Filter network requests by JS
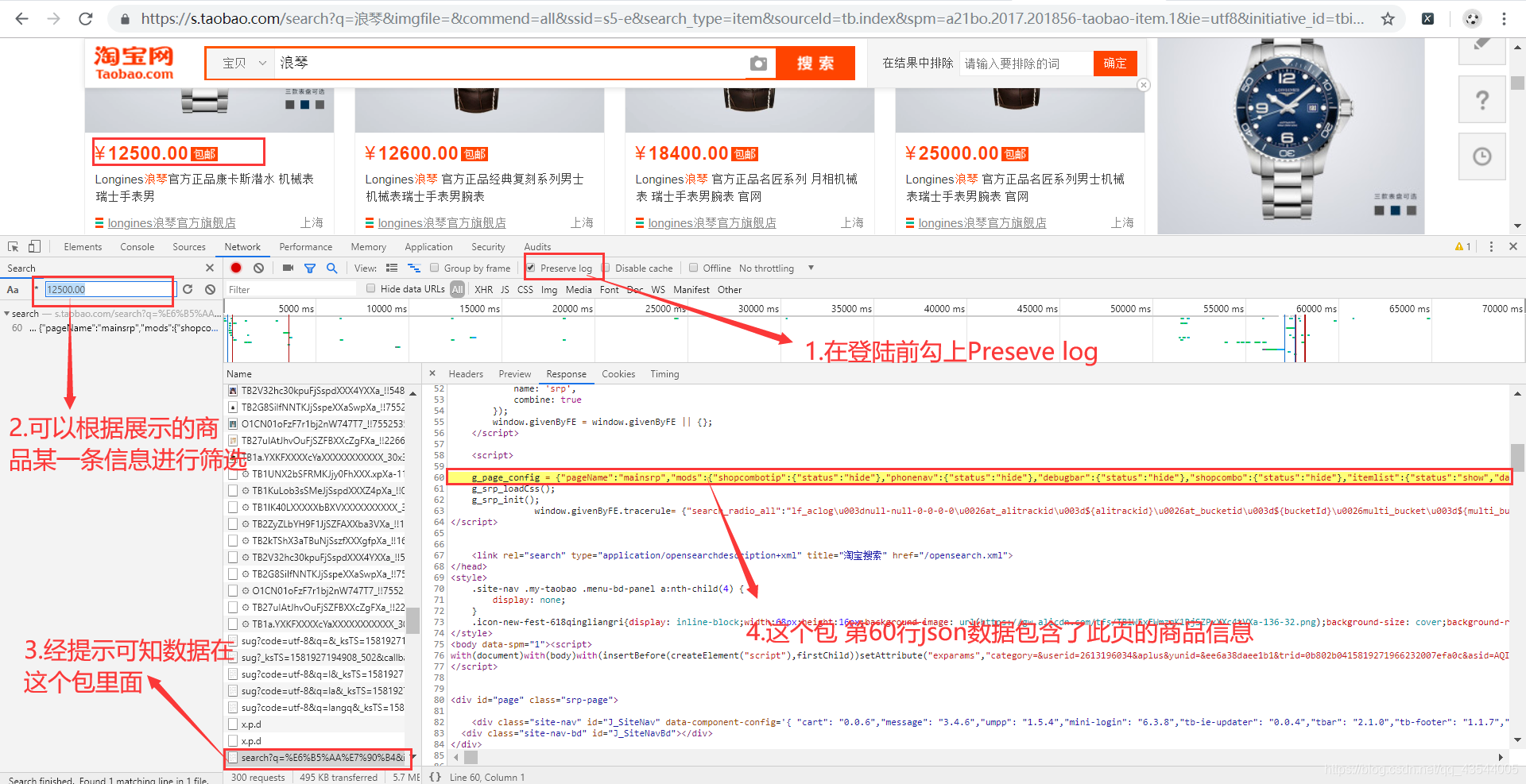 pyautogui.click(x=505, y=290)
